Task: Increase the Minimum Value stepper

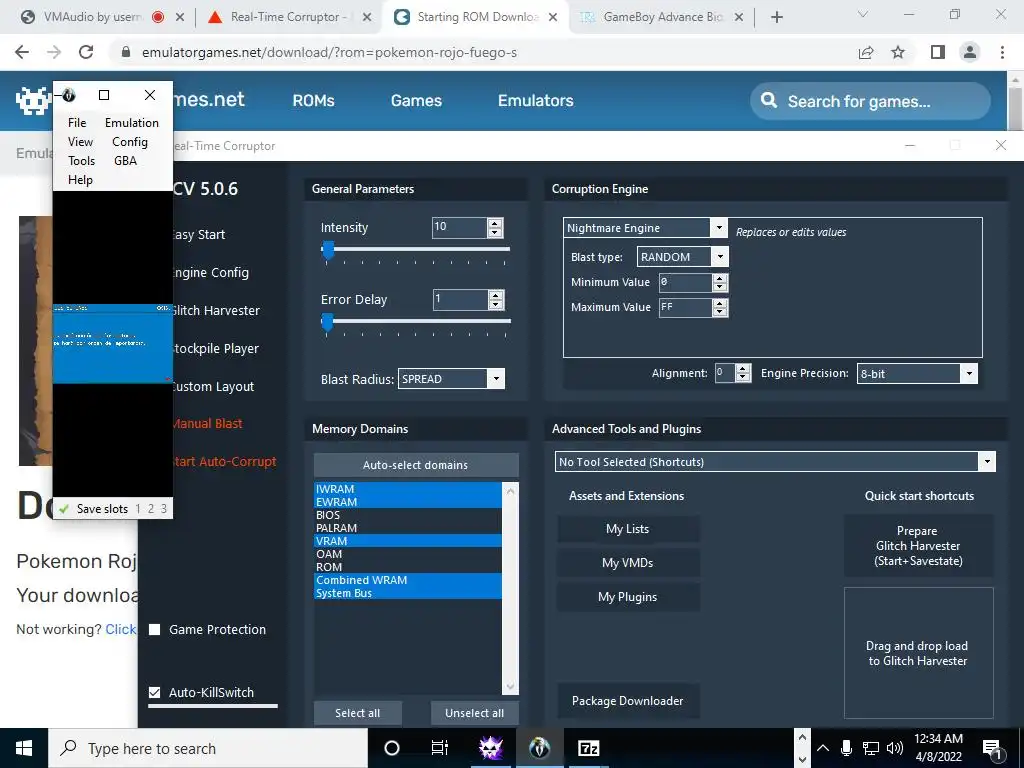Action: coord(720,278)
